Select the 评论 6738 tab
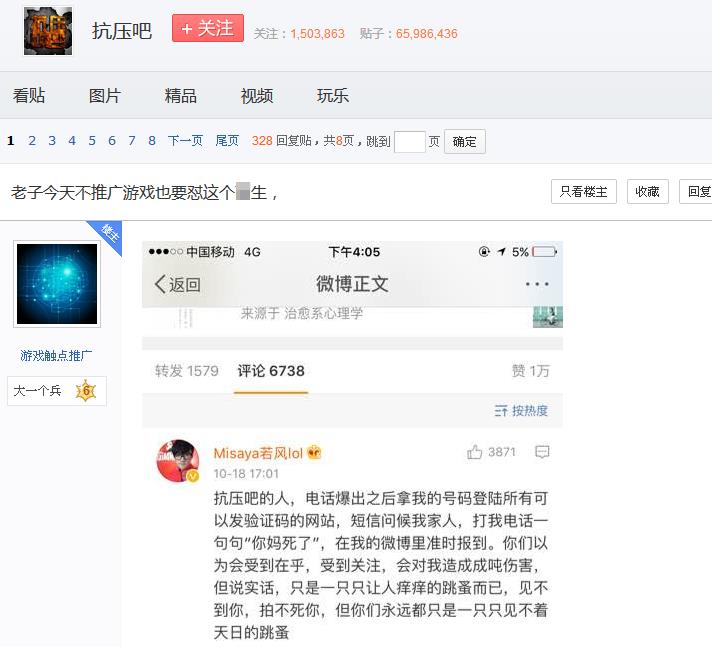 pyautogui.click(x=271, y=371)
